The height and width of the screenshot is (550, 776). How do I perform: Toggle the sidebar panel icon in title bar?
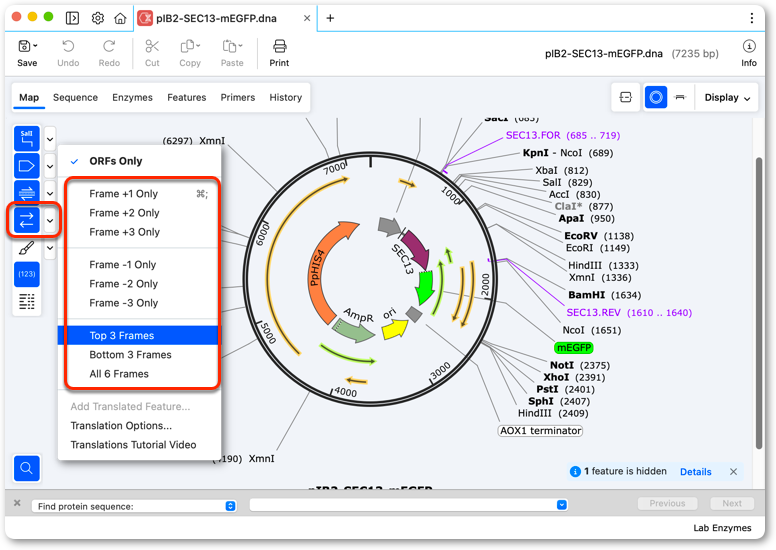pos(72,18)
